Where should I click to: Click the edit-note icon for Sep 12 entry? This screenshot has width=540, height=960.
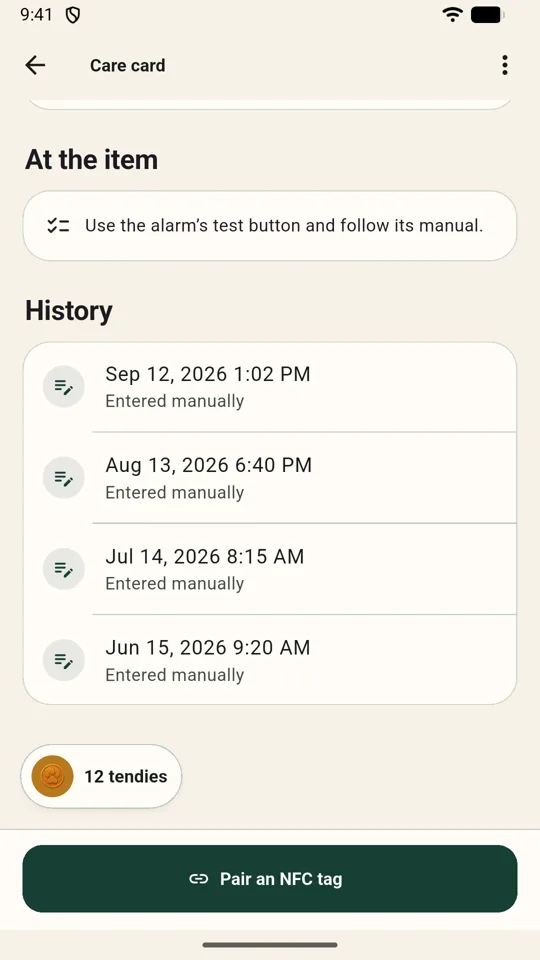point(64,386)
